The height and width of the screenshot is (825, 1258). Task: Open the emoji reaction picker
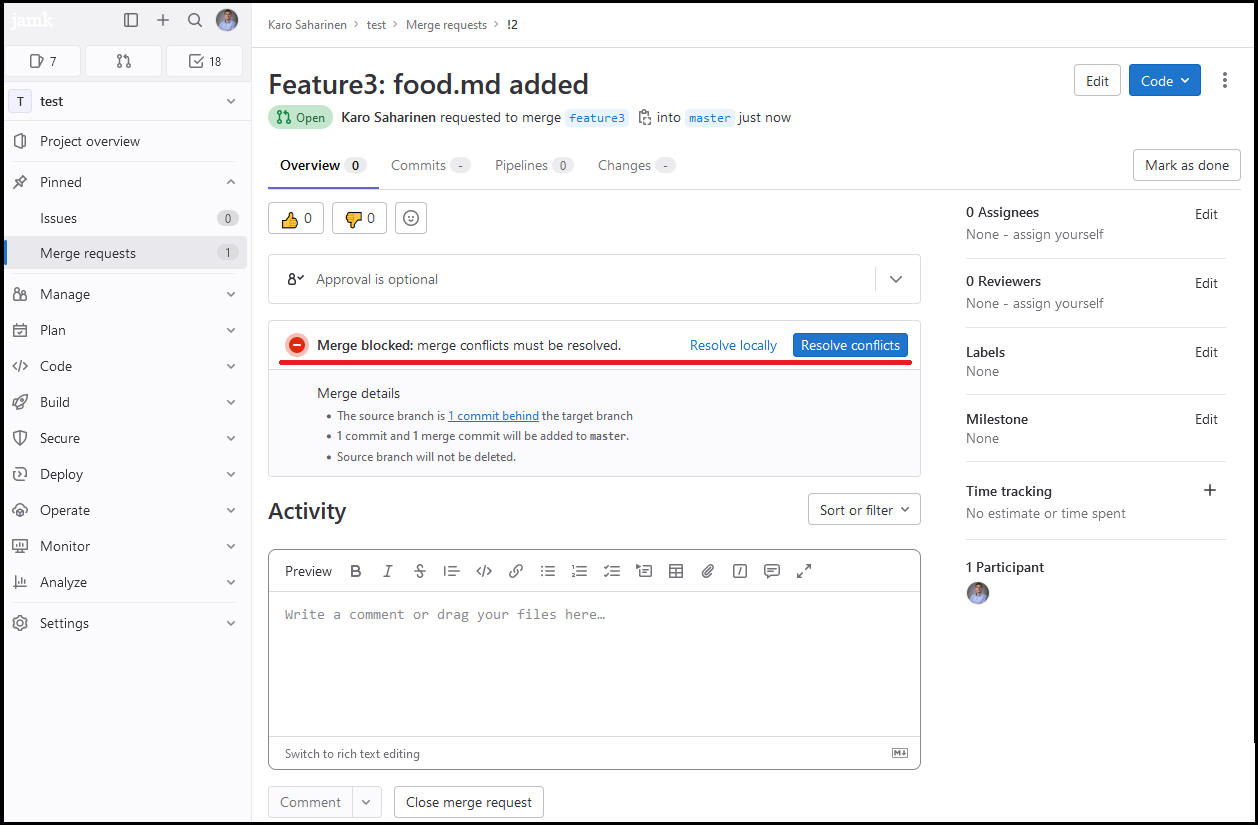tap(411, 218)
